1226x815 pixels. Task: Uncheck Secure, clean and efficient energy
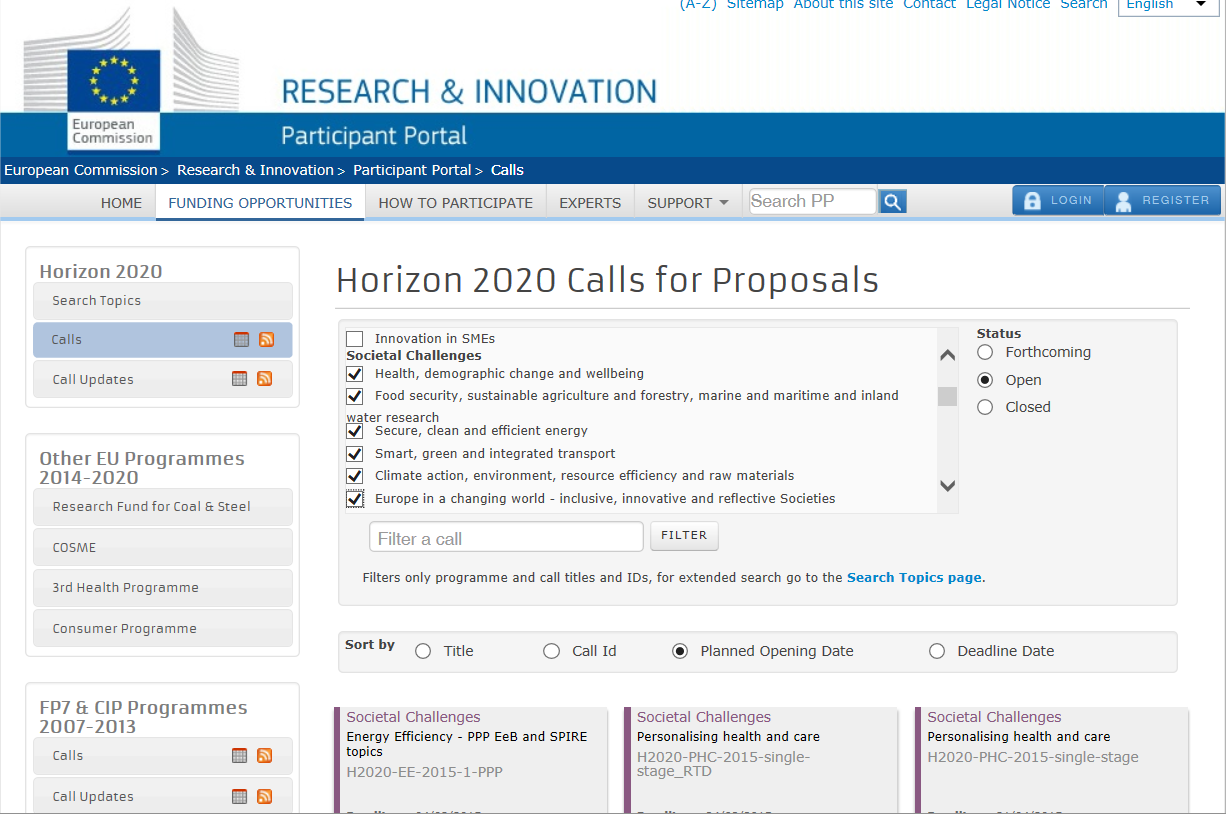[355, 431]
